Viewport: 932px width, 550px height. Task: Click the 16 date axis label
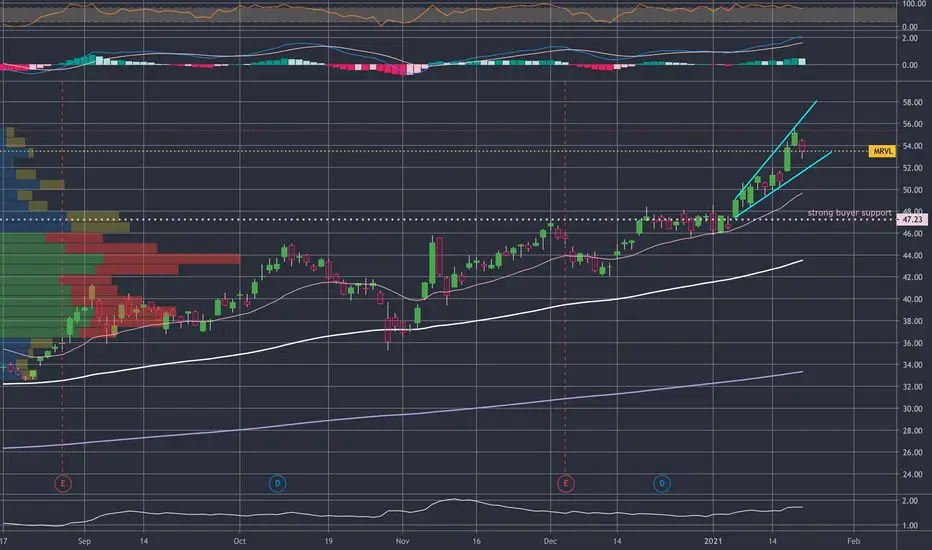(x=476, y=541)
